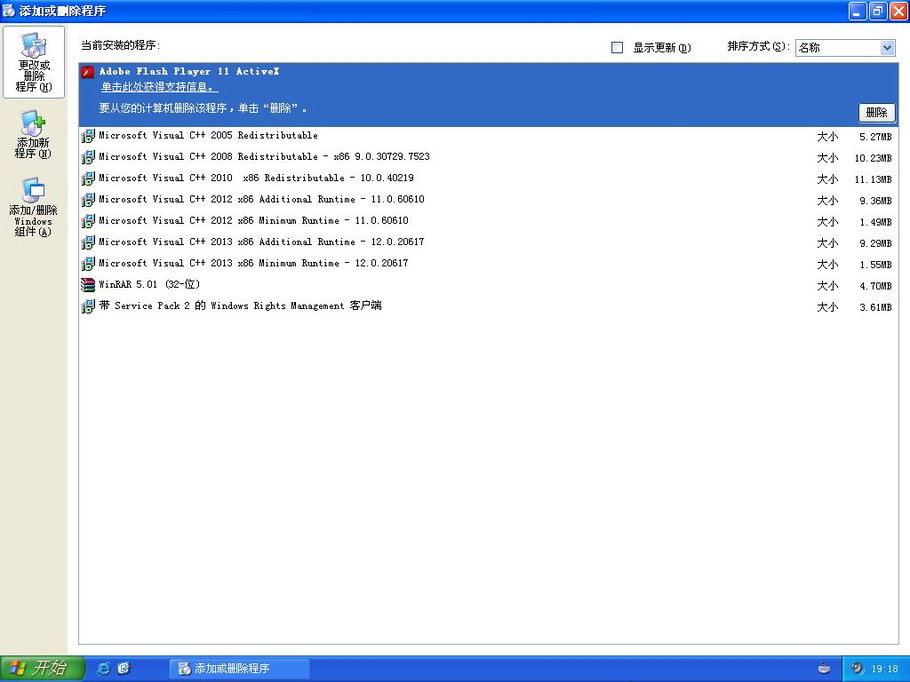Image resolution: width=910 pixels, height=682 pixels.
Task: Select WinRAR 5.01 (32-位) row
Action: (x=489, y=285)
